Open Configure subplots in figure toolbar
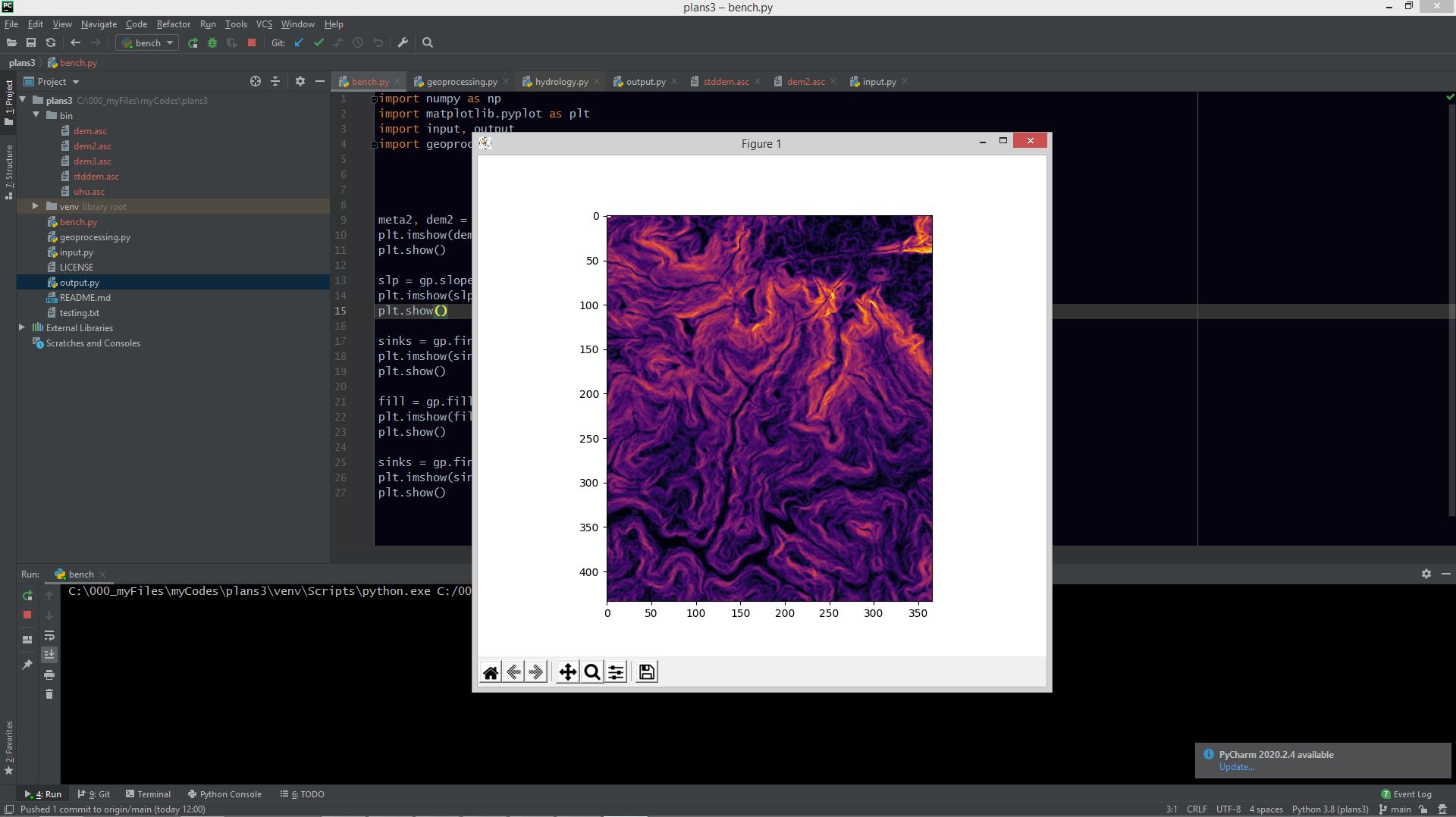Screen dimensions: 1456x817 click(x=617, y=672)
